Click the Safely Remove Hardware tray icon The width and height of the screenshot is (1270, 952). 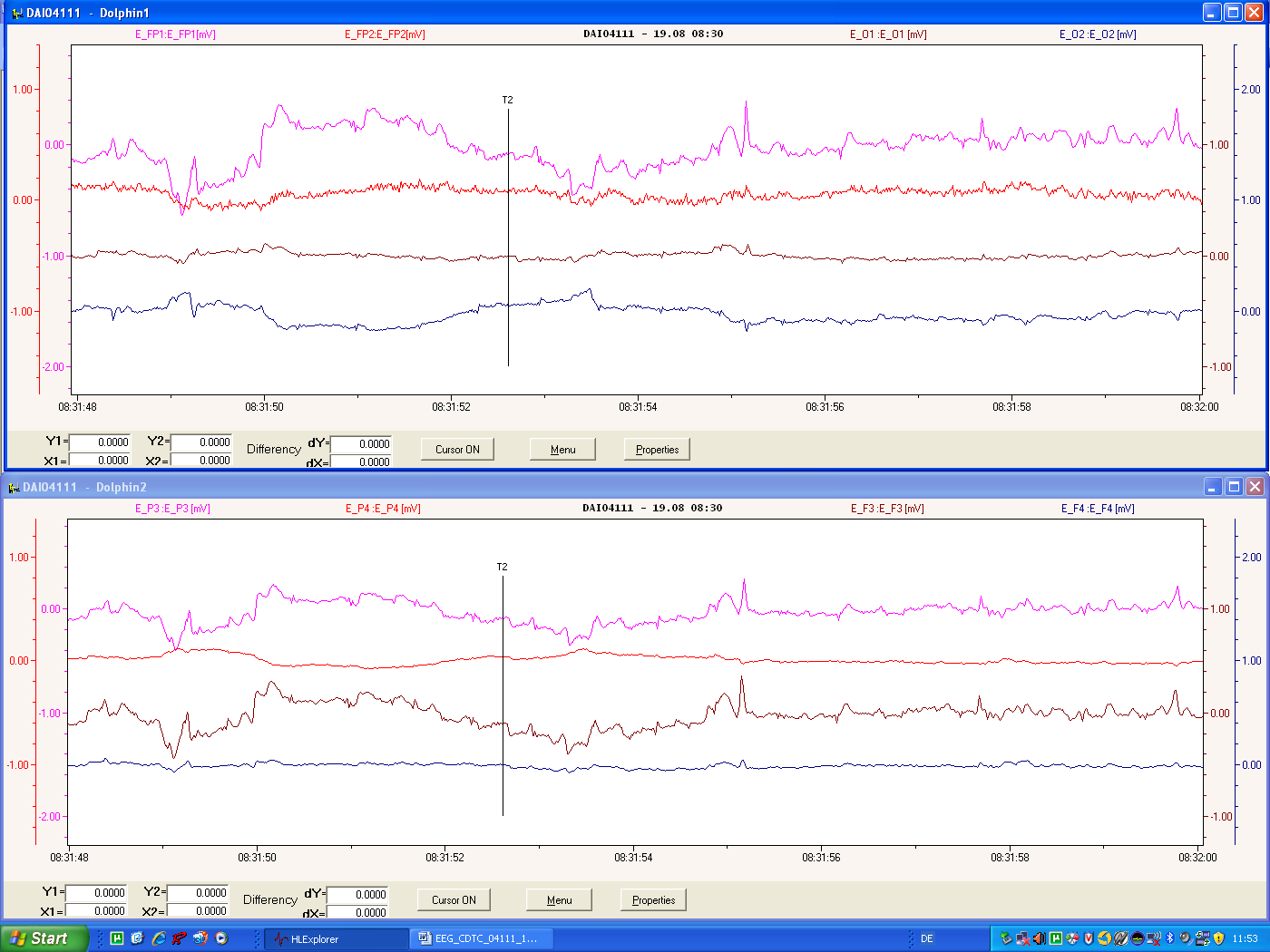pyautogui.click(x=1005, y=938)
